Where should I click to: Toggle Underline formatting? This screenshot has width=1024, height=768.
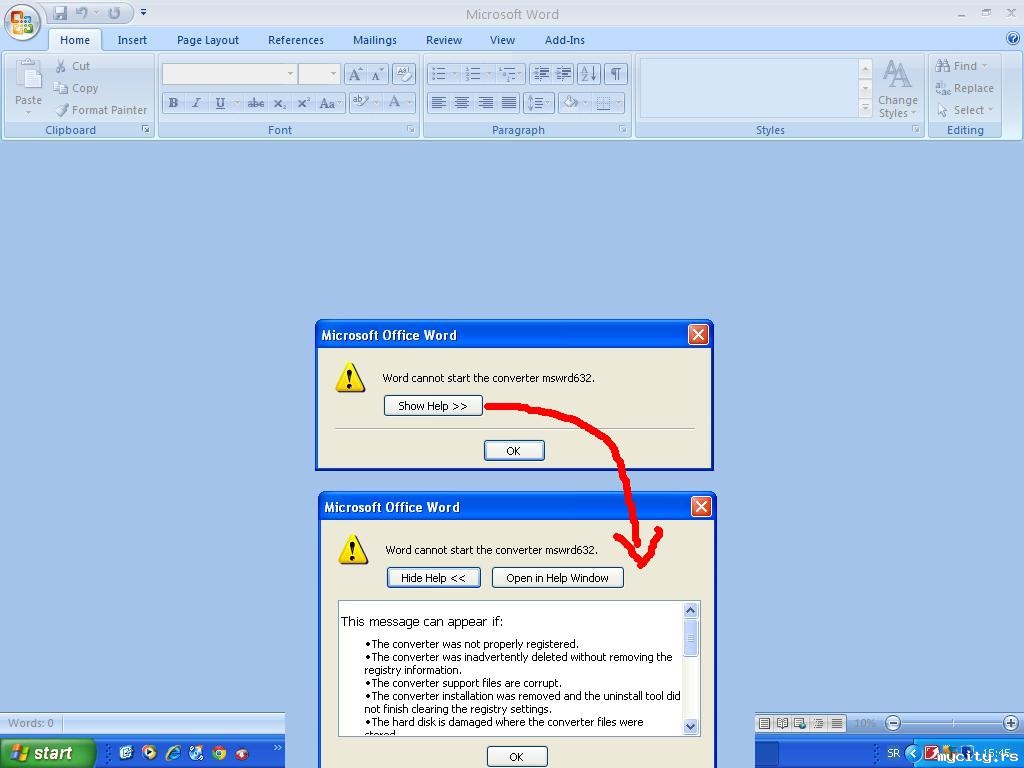click(x=220, y=103)
